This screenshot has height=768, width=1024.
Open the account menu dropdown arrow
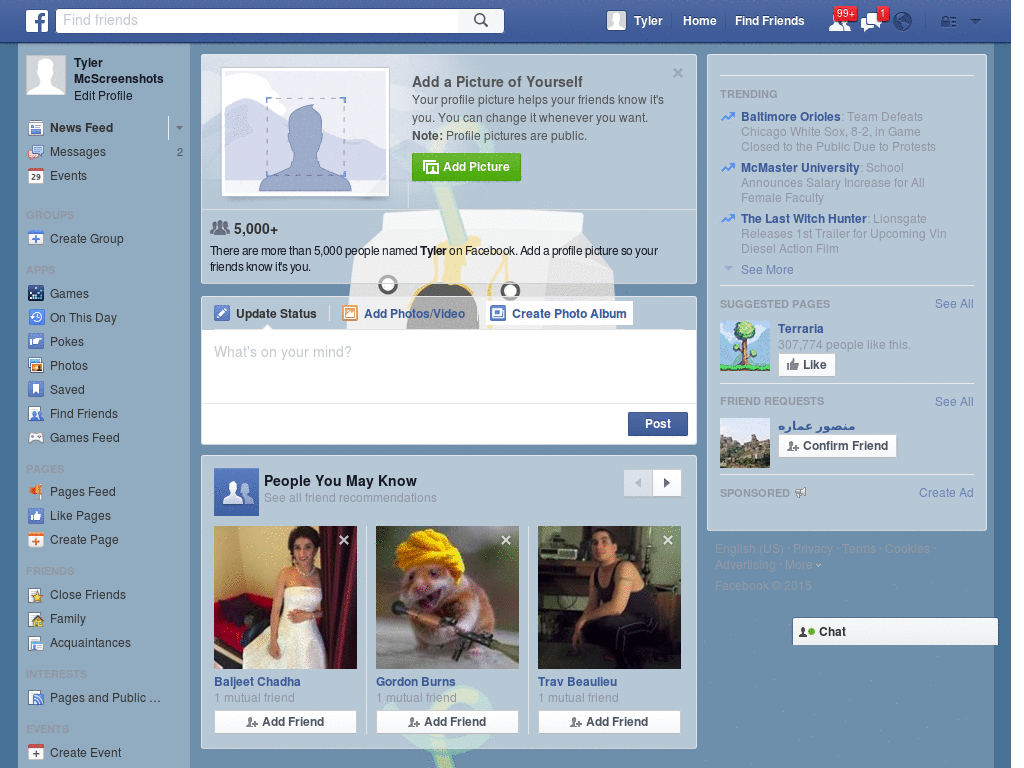(x=976, y=22)
